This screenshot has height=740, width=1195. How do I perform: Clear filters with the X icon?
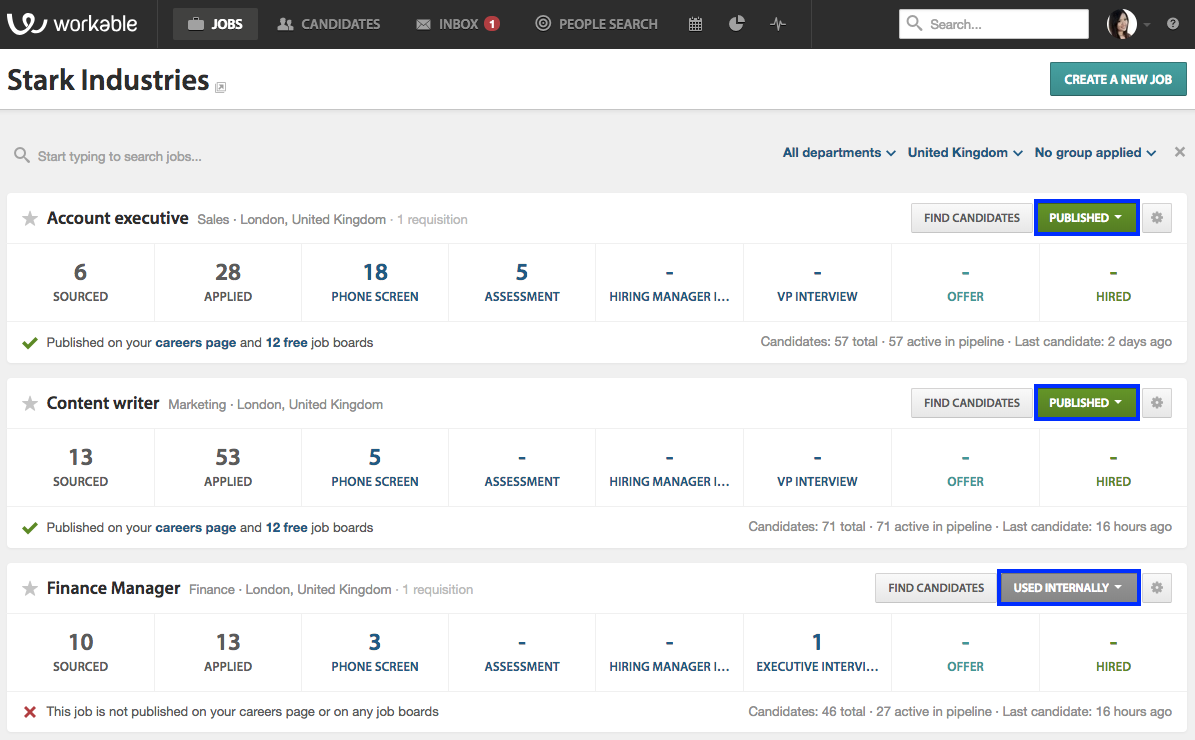point(1180,152)
